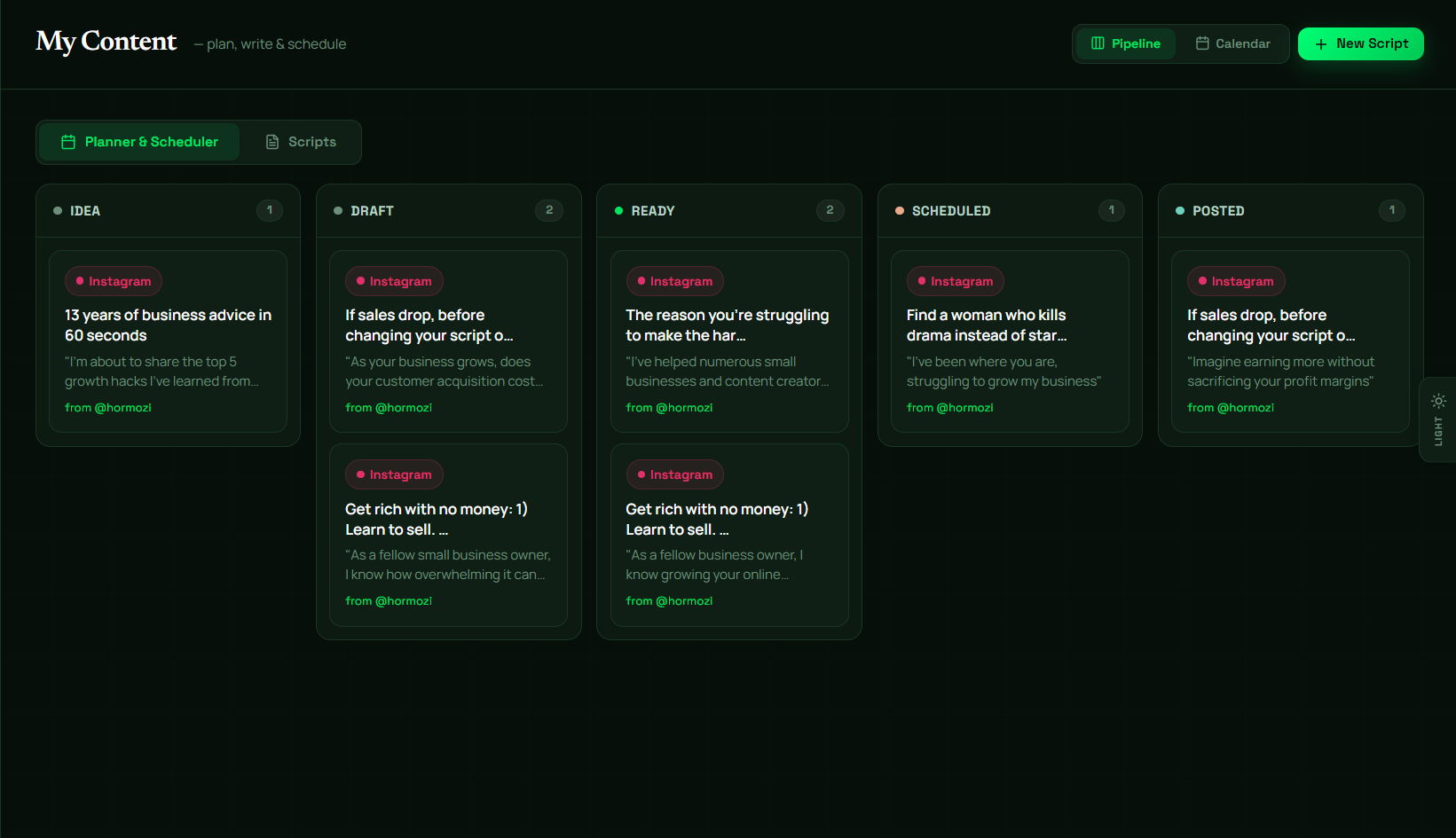This screenshot has width=1456, height=838.
Task: Click the READY column heading
Action: pos(653,211)
